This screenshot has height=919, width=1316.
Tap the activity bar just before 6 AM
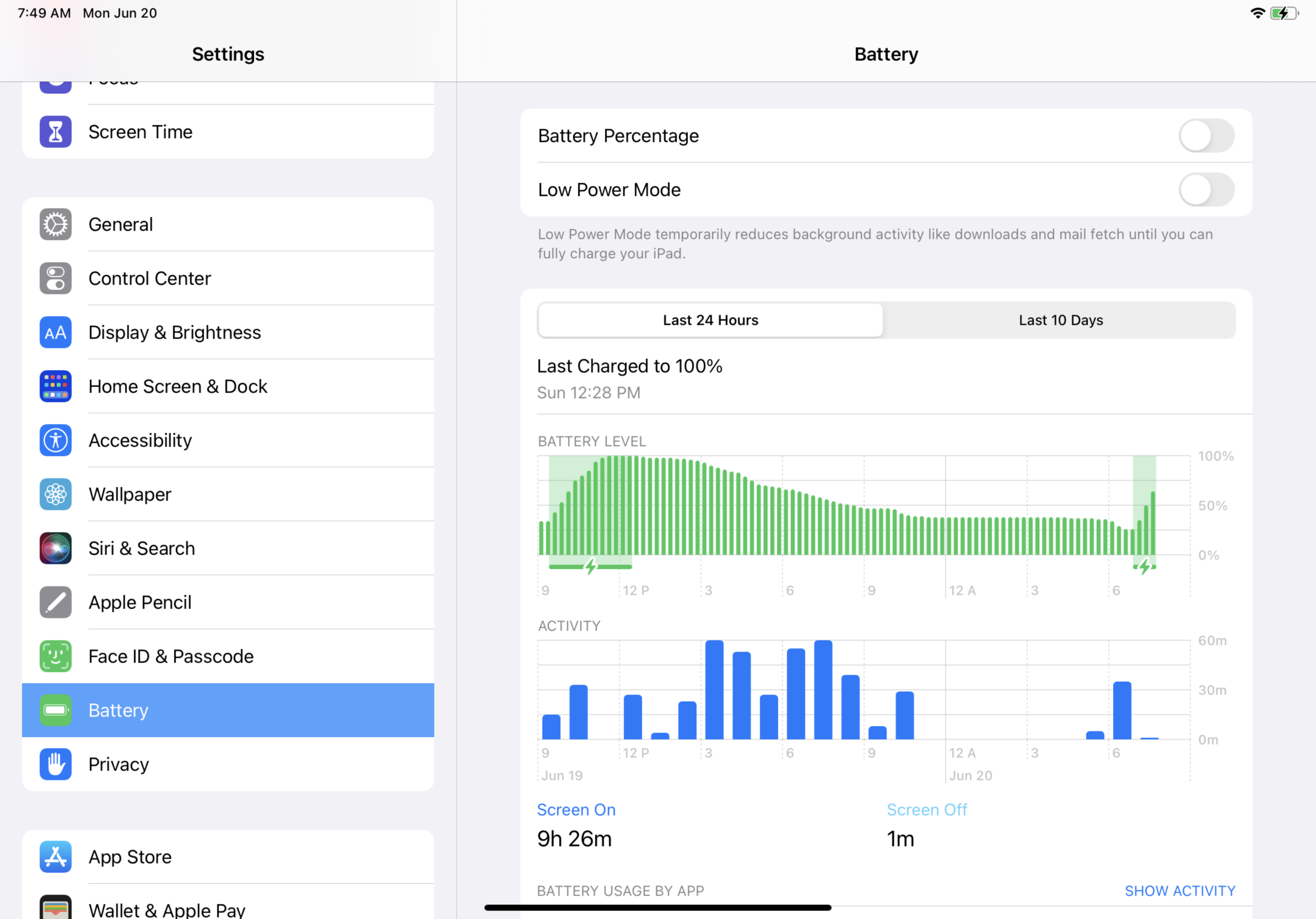(x=1095, y=735)
